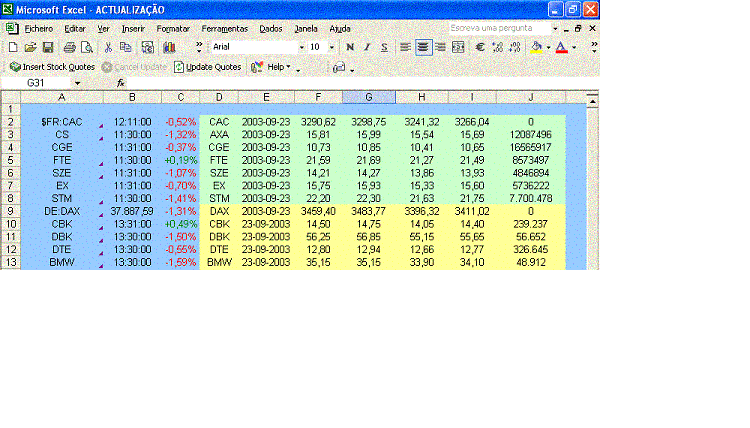Click the euro conversion toolbar icon
This screenshot has width=750, height=428.
[148, 47]
